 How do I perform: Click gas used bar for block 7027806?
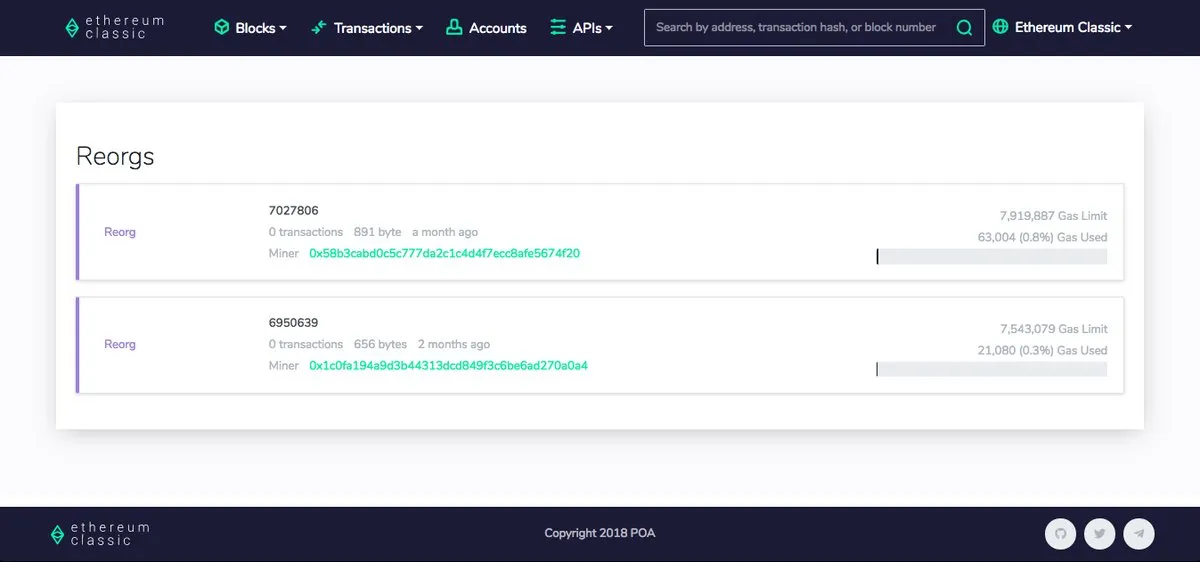pos(992,256)
